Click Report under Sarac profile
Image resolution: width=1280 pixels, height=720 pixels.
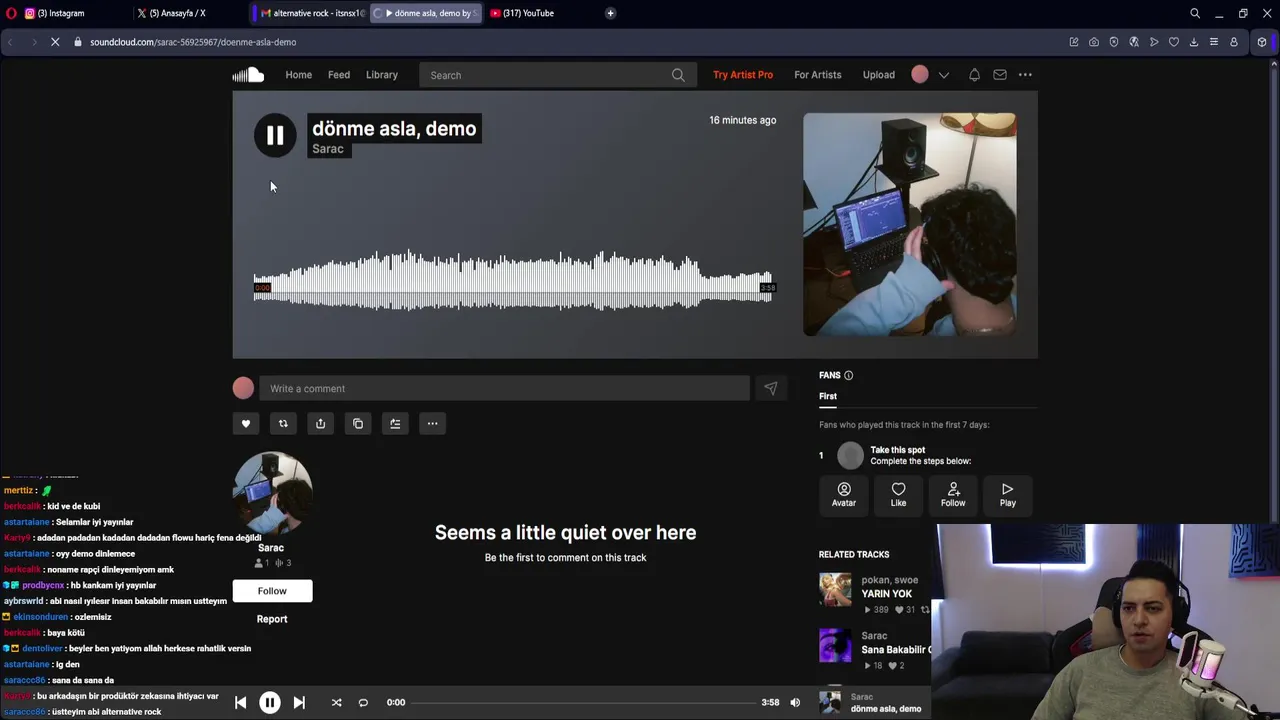tap(272, 619)
